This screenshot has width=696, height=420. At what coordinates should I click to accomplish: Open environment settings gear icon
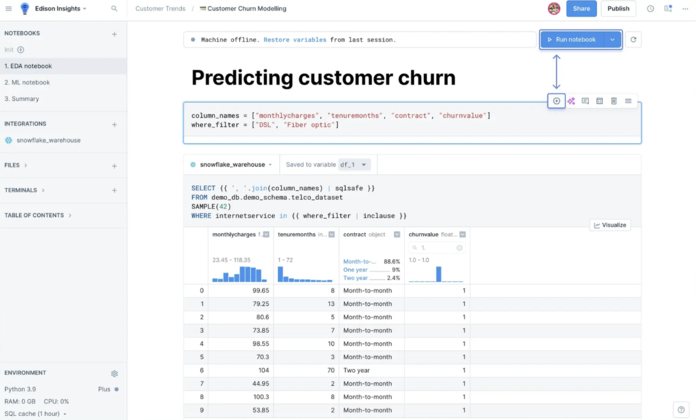coord(114,373)
